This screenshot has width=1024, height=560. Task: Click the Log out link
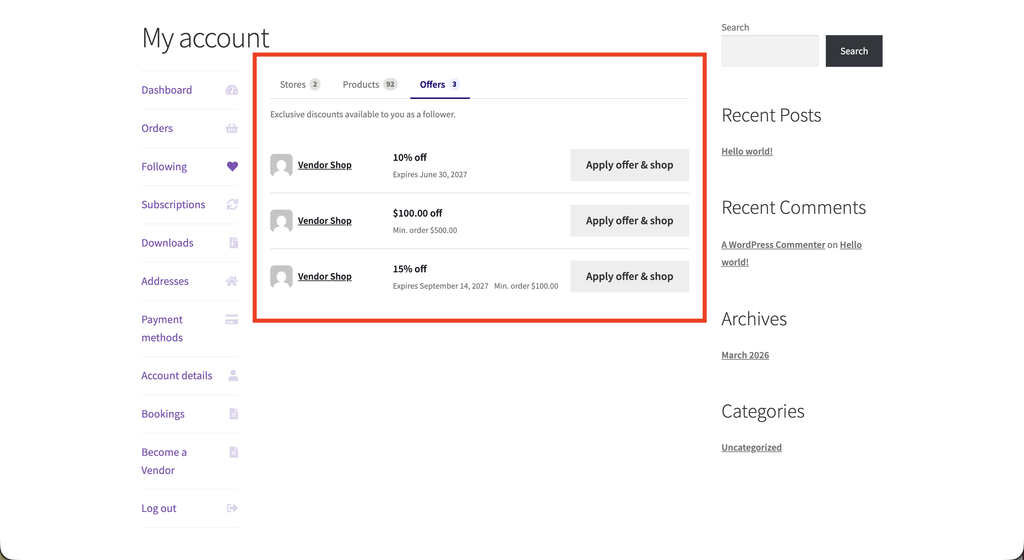[x=159, y=508]
